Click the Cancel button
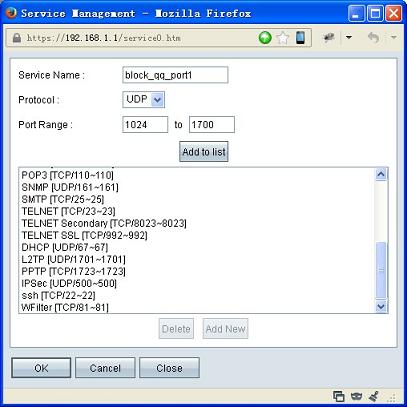This screenshot has width=407, height=407. click(105, 368)
